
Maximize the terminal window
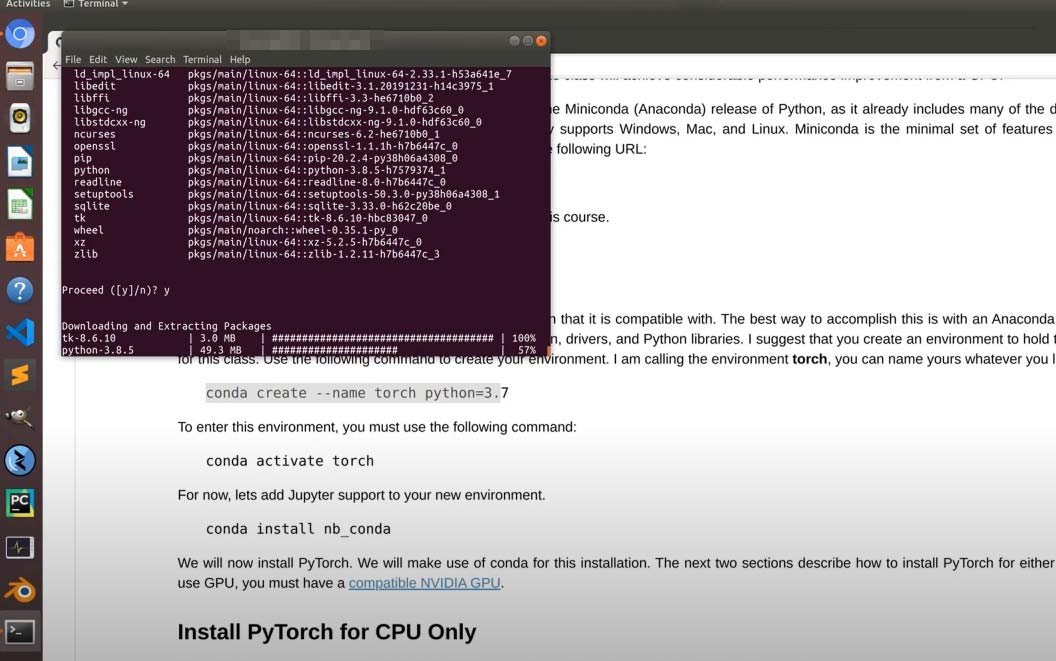tap(528, 40)
